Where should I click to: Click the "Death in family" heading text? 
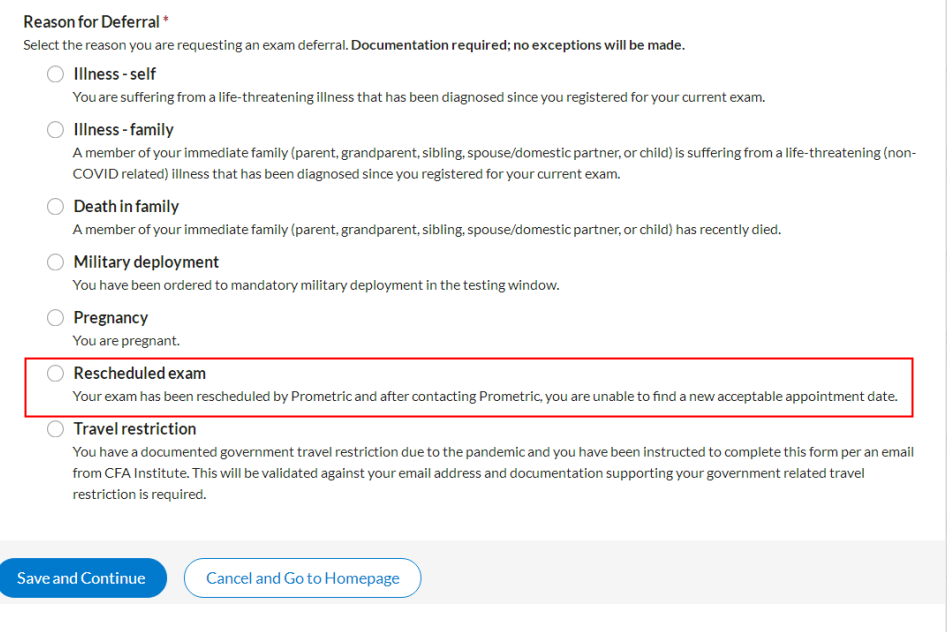pyautogui.click(x=126, y=207)
